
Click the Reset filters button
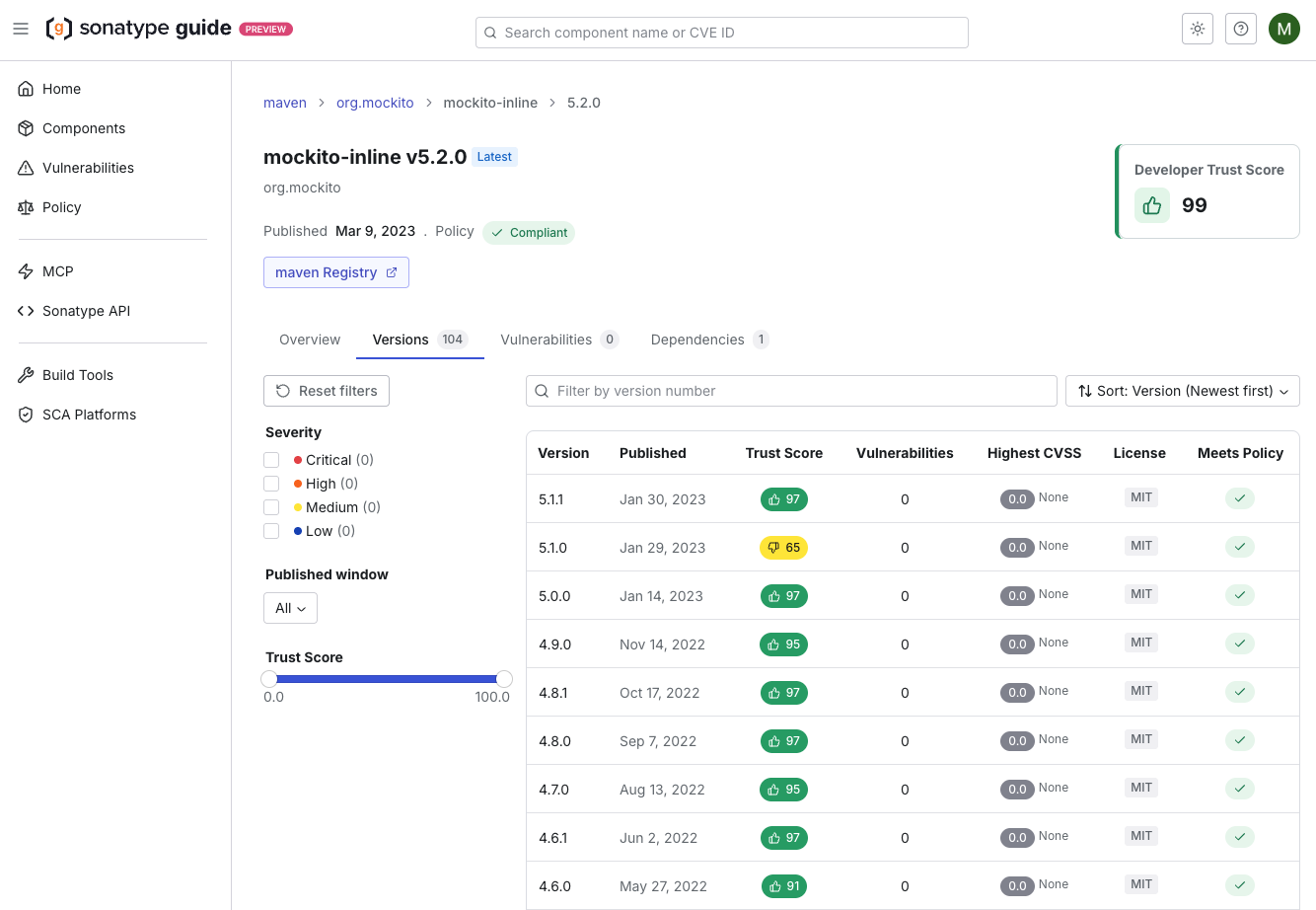(326, 391)
